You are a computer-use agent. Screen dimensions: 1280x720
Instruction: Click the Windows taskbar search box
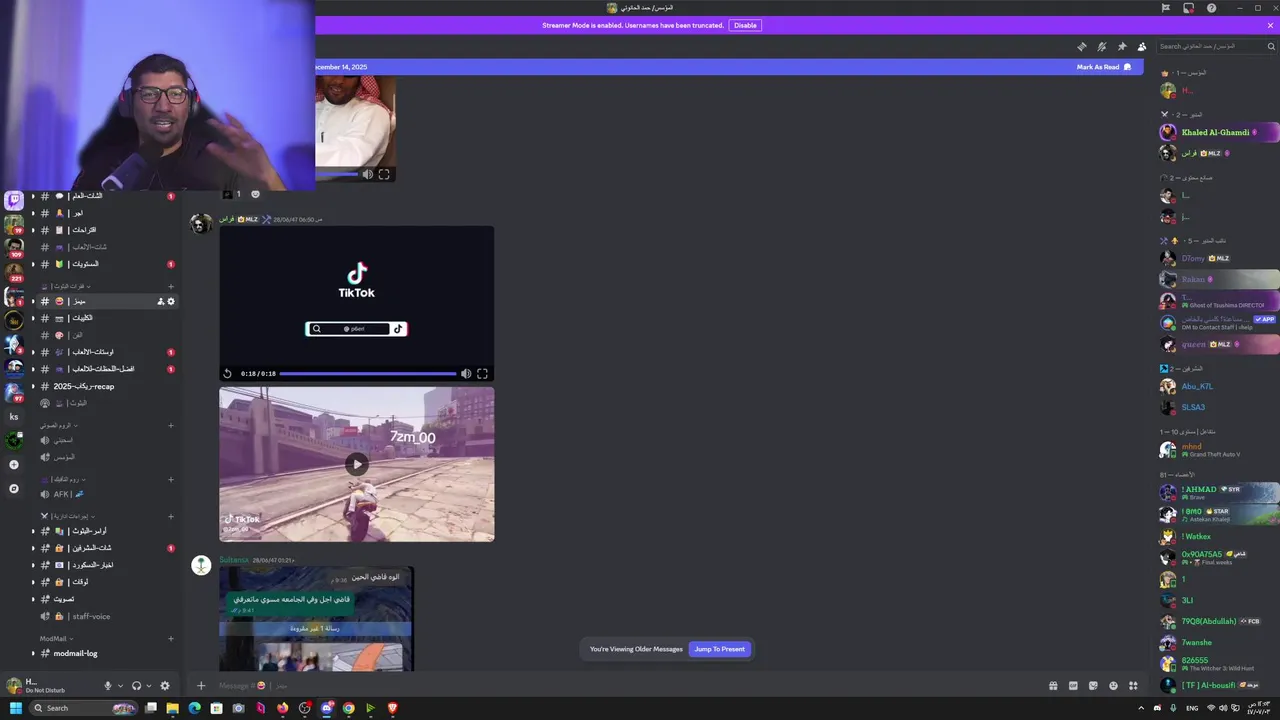(x=85, y=708)
